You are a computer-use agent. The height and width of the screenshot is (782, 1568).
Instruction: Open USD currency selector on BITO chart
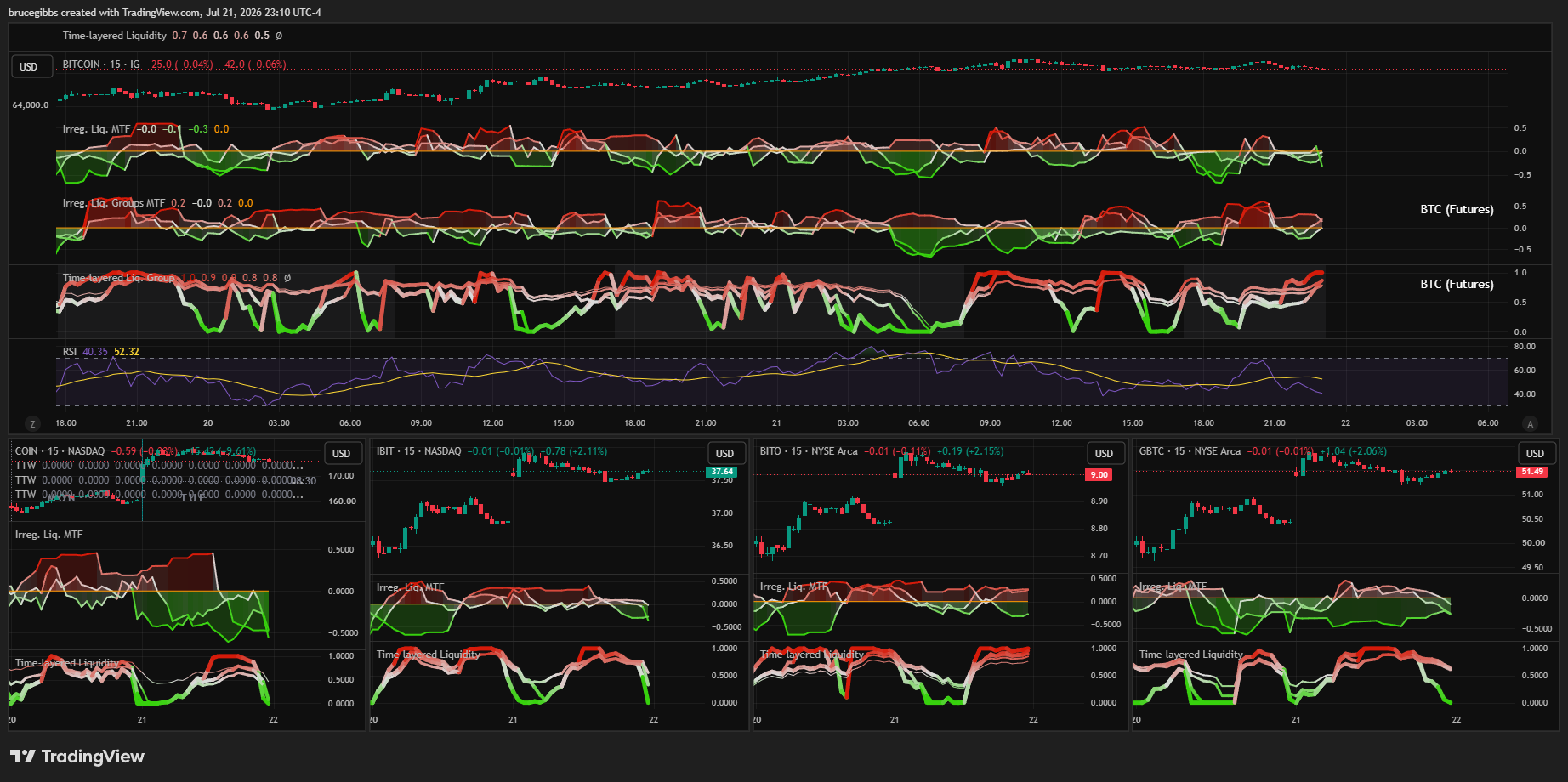[1104, 454]
